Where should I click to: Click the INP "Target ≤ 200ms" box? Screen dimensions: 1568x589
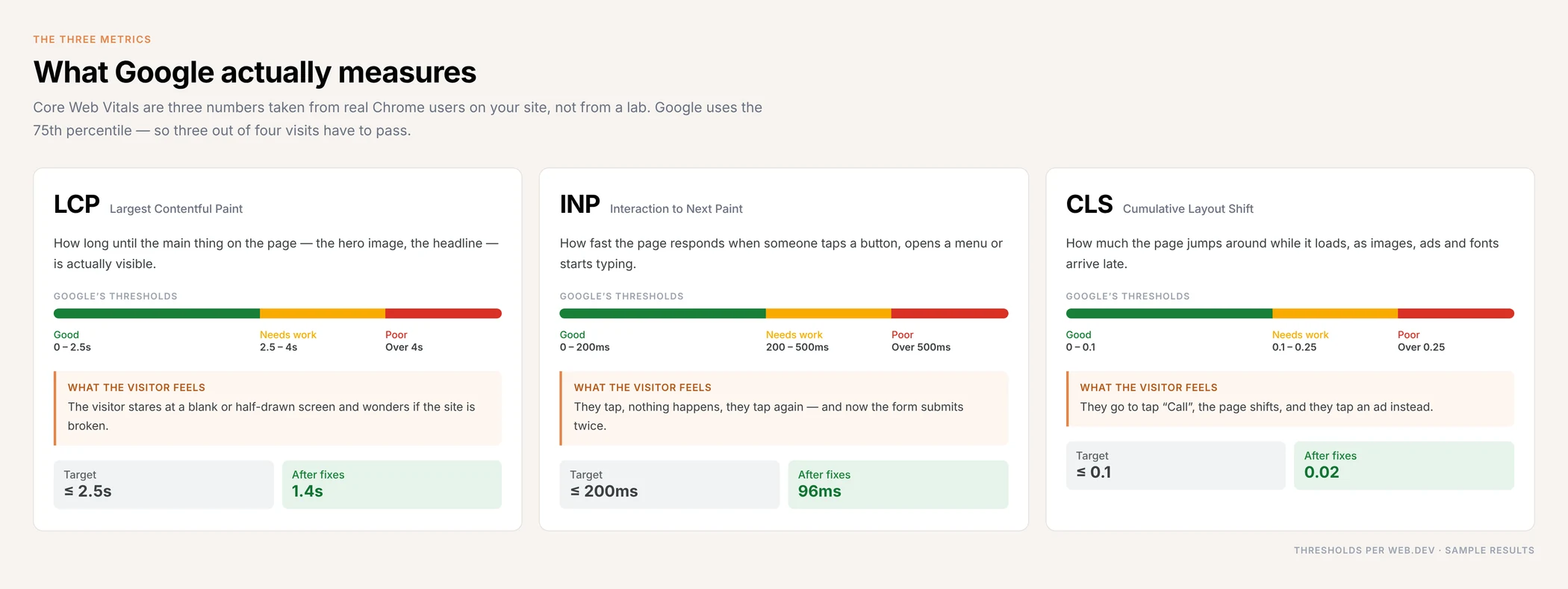(x=670, y=484)
